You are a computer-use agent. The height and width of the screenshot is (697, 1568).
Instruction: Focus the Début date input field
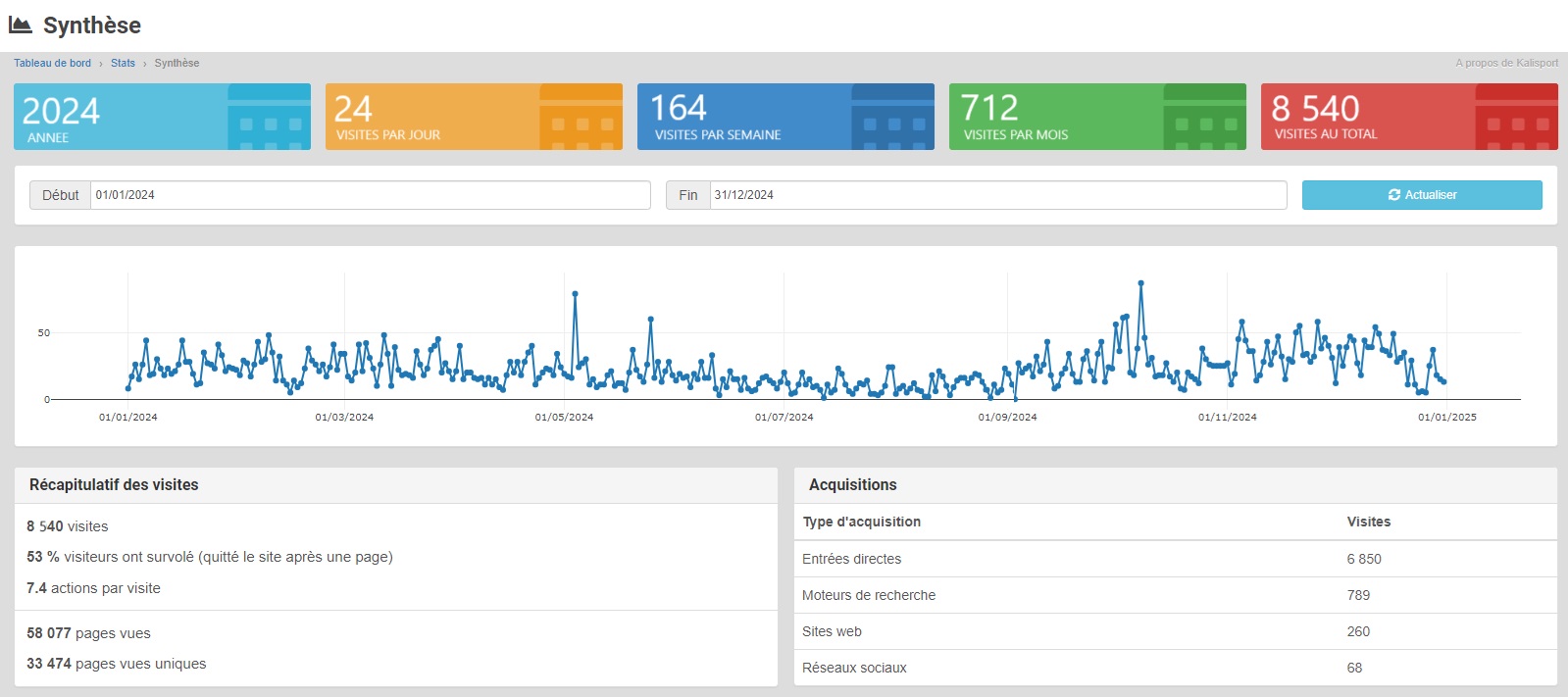370,195
